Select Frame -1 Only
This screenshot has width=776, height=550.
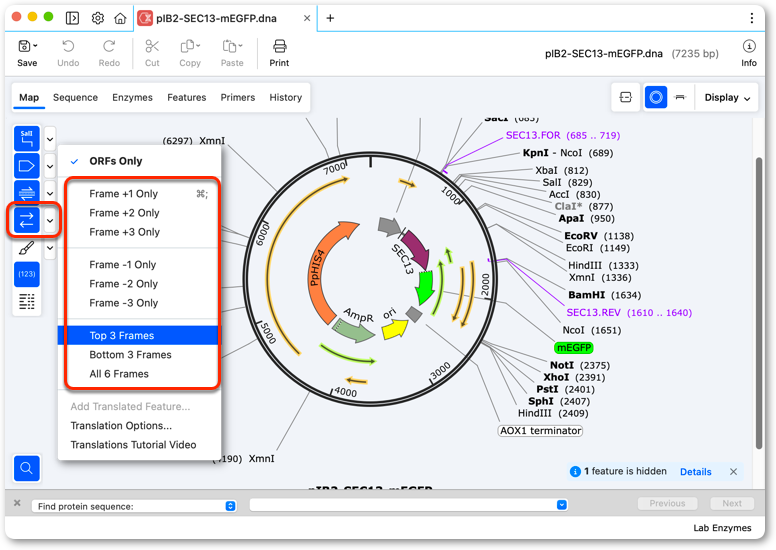click(x=139, y=265)
